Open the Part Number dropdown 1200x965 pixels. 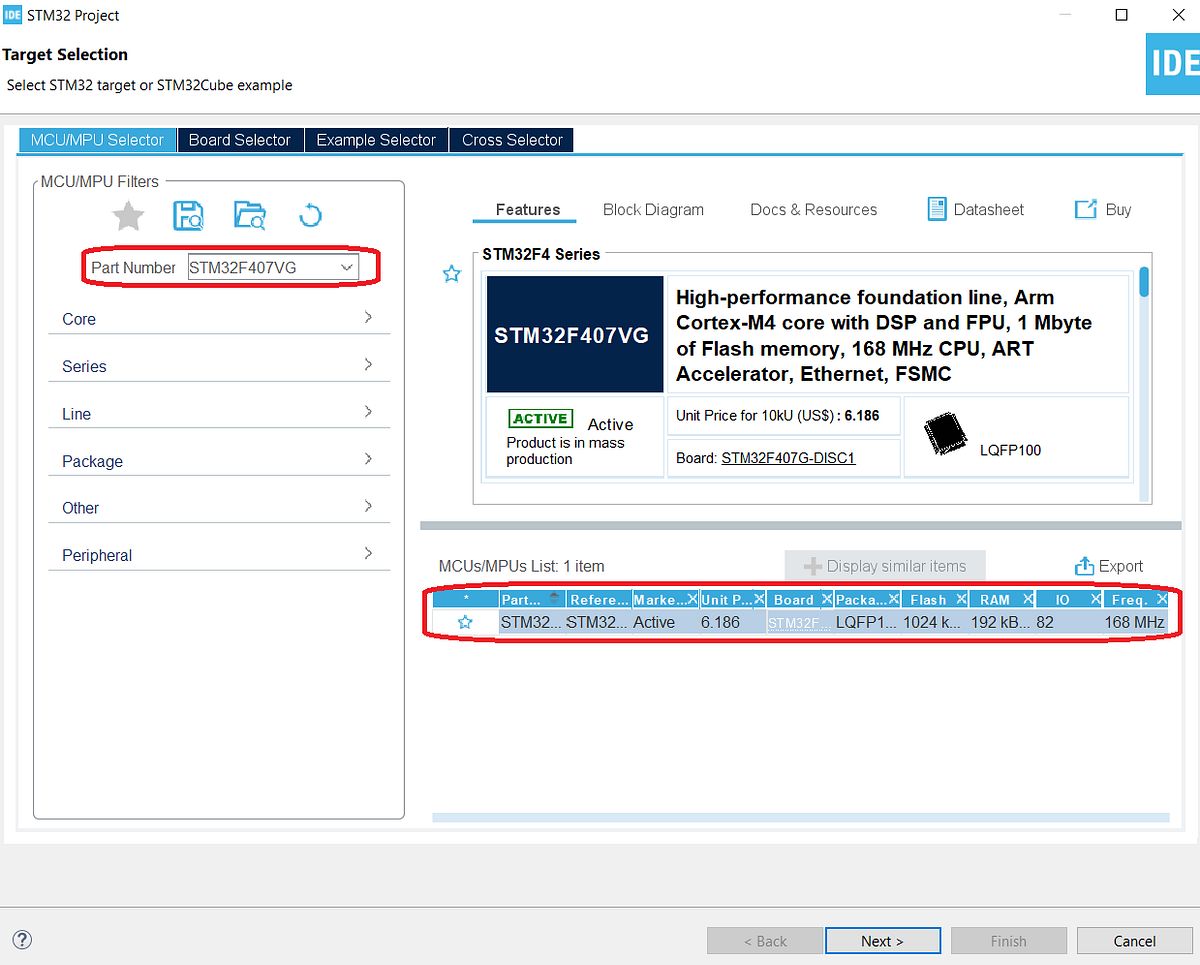click(346, 267)
